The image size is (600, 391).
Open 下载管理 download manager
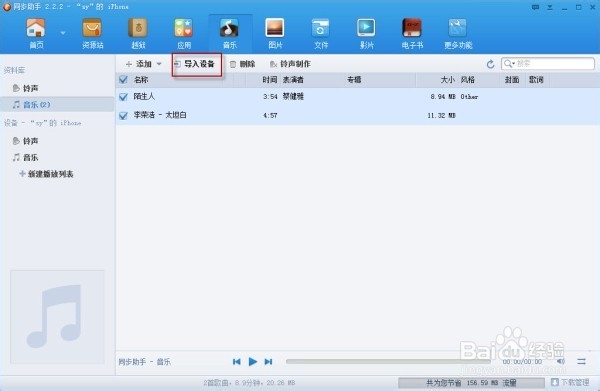pyautogui.click(x=571, y=383)
